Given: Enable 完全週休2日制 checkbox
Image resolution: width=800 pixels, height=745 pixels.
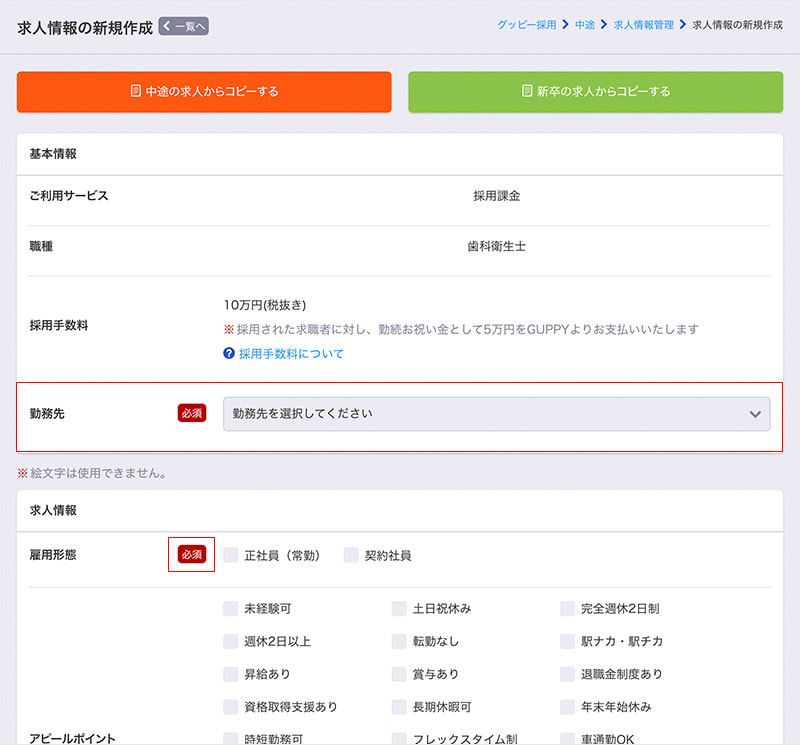Looking at the screenshot, I should coord(567,608).
